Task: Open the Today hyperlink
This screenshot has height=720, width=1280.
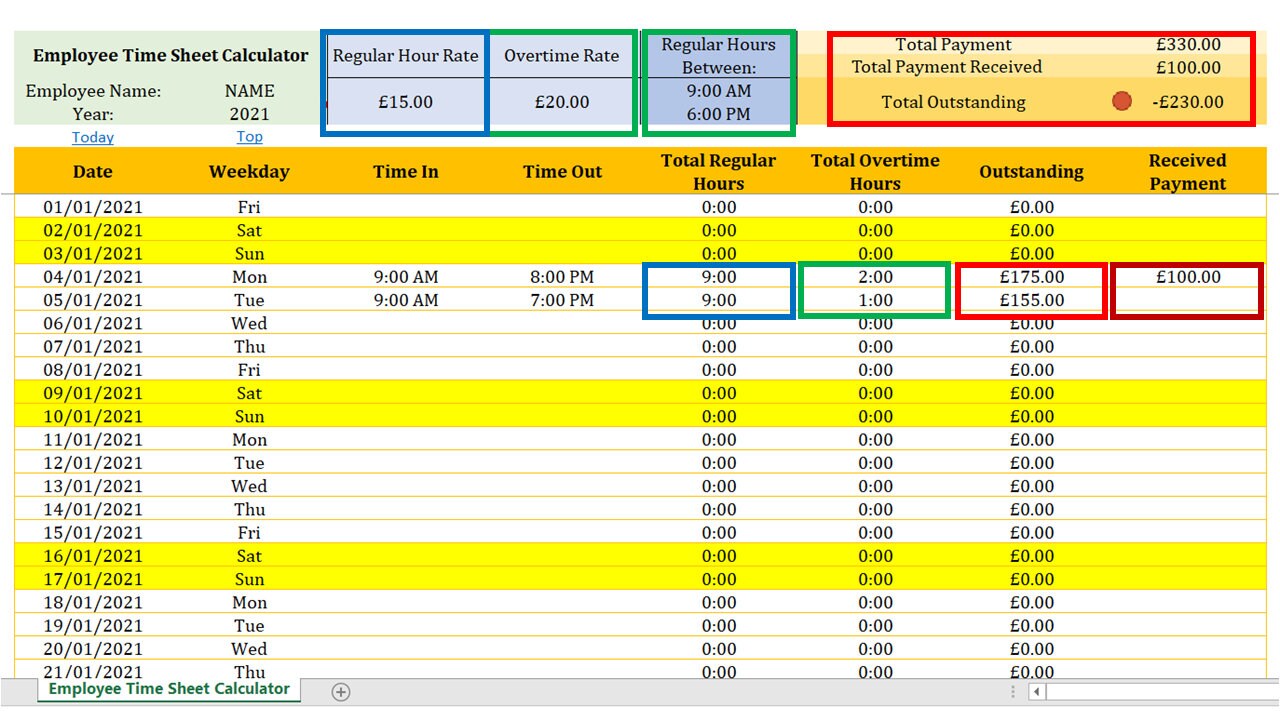Action: [x=92, y=137]
